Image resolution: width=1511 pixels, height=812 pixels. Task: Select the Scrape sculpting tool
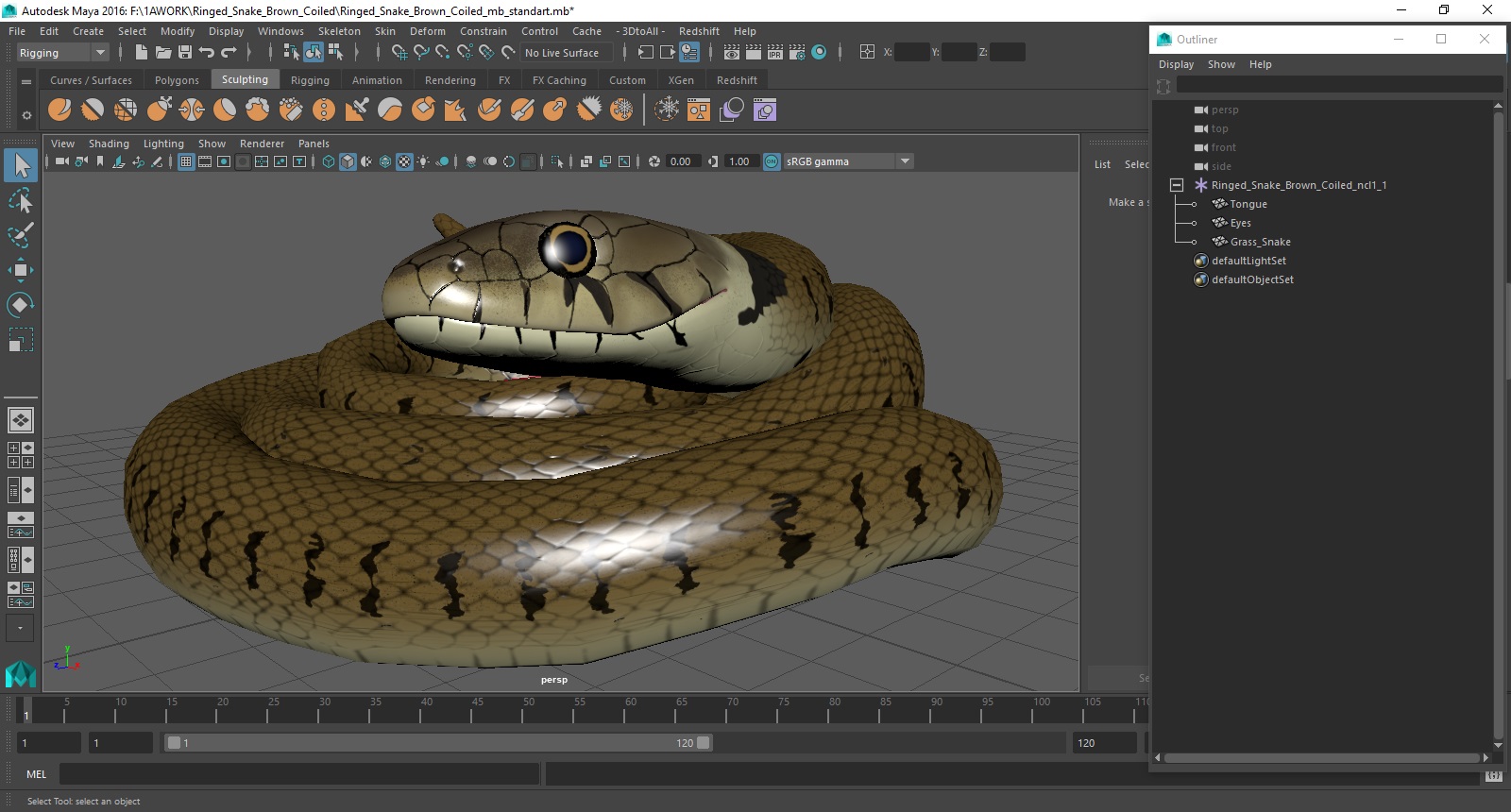point(423,110)
